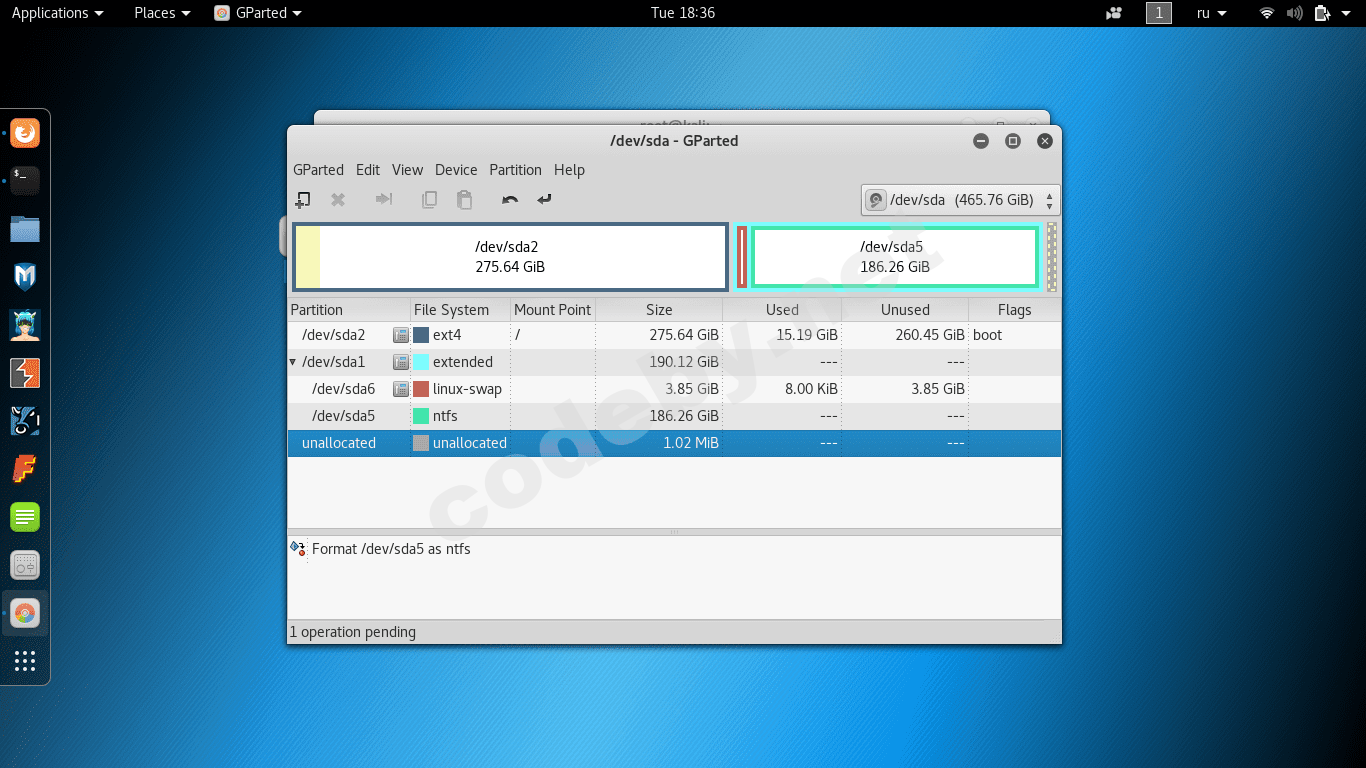Click the Delete partition X icon
1366x768 pixels.
tap(338, 200)
